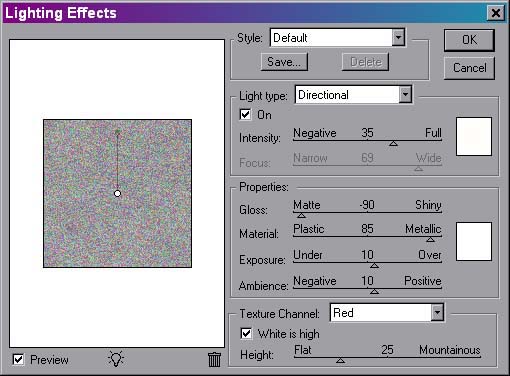Click the Intensity value 35
The width and height of the screenshot is (510, 376).
coord(367,133)
